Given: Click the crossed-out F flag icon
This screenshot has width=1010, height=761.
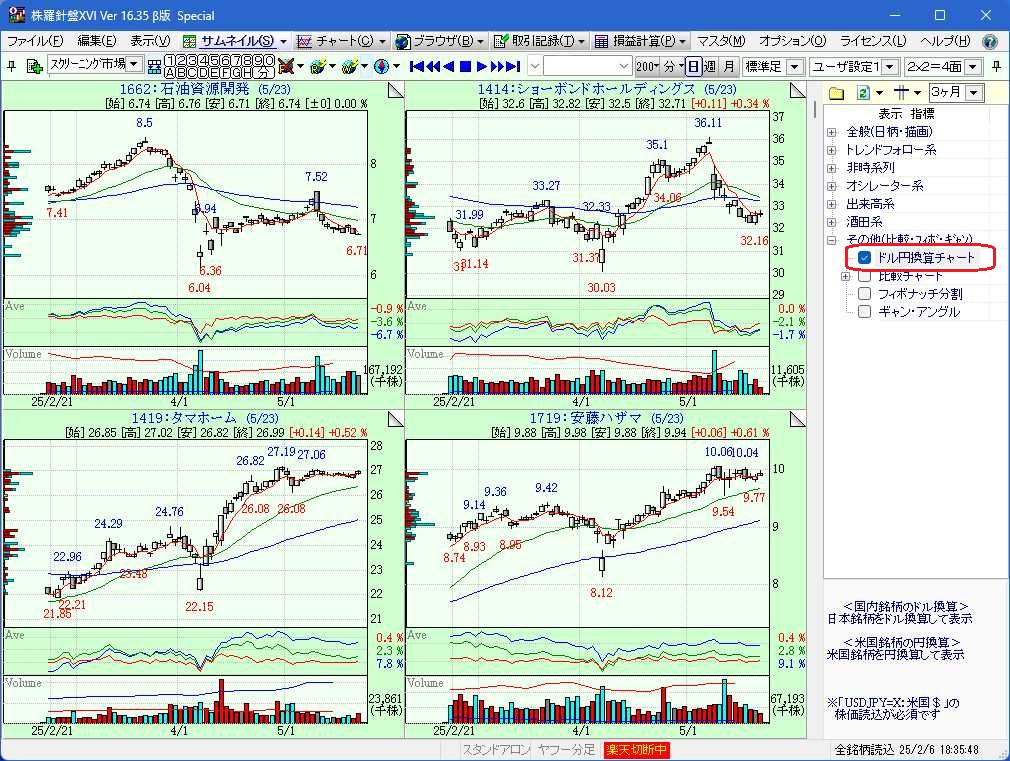Looking at the screenshot, I should [x=286, y=66].
